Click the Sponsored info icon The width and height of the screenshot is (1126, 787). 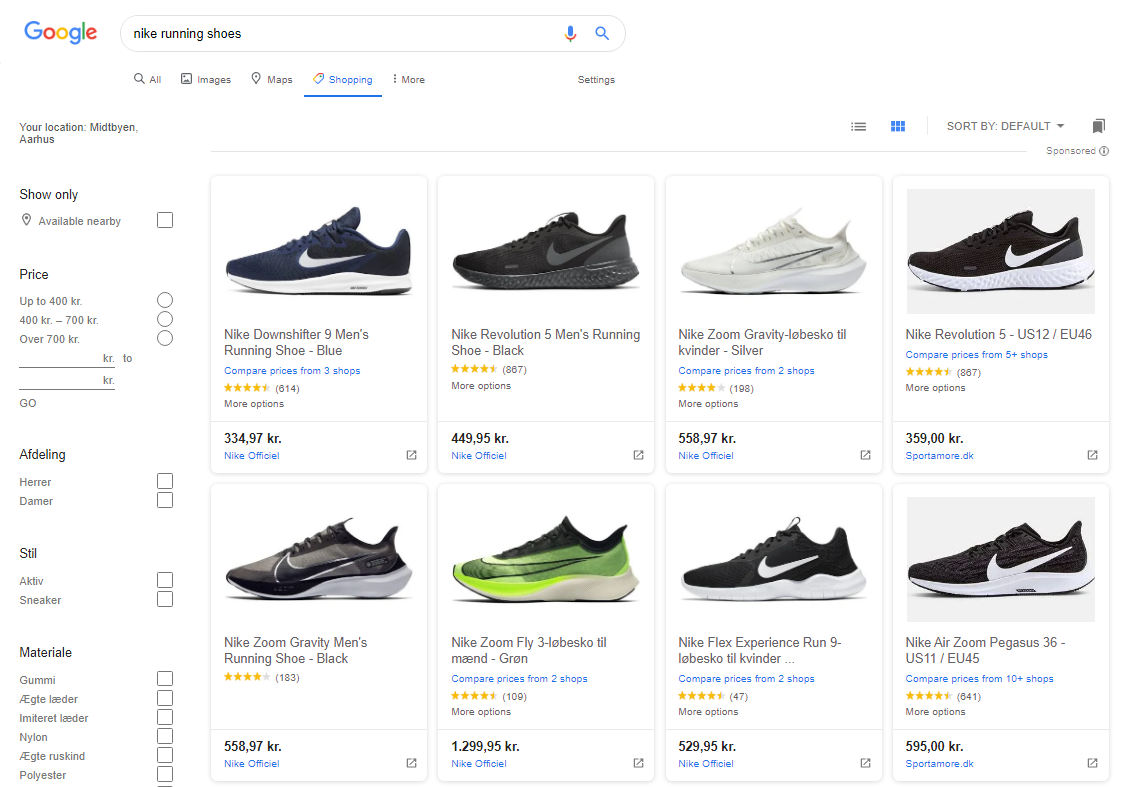click(1104, 151)
